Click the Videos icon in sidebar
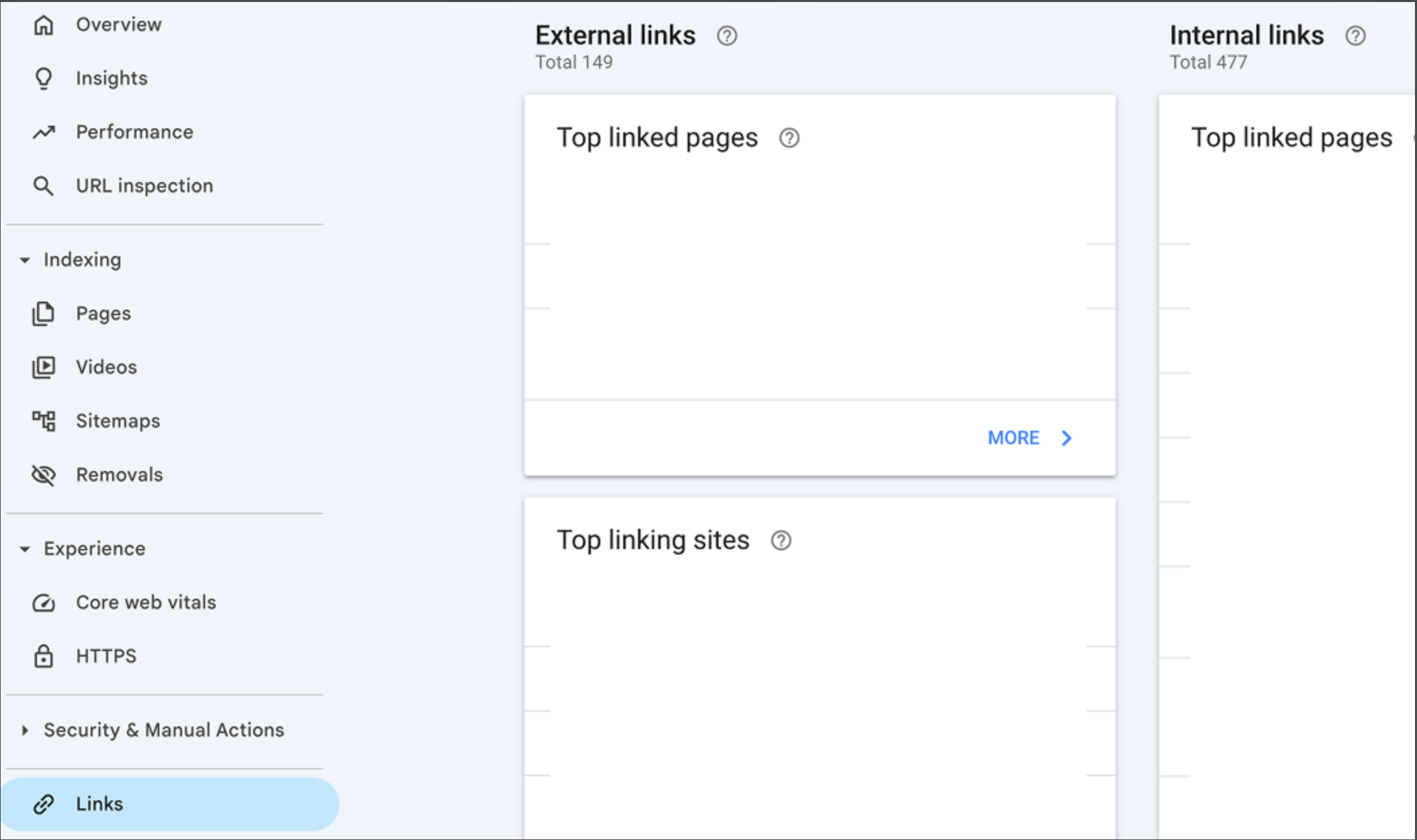 tap(44, 367)
